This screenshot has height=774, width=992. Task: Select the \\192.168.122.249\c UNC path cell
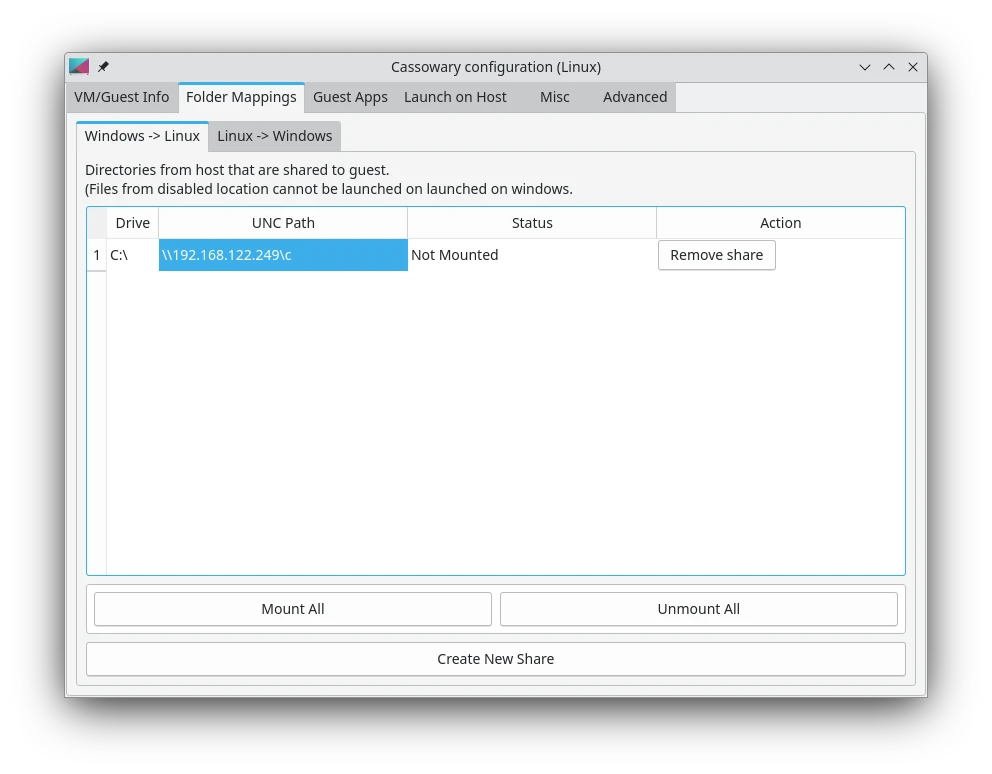283,255
